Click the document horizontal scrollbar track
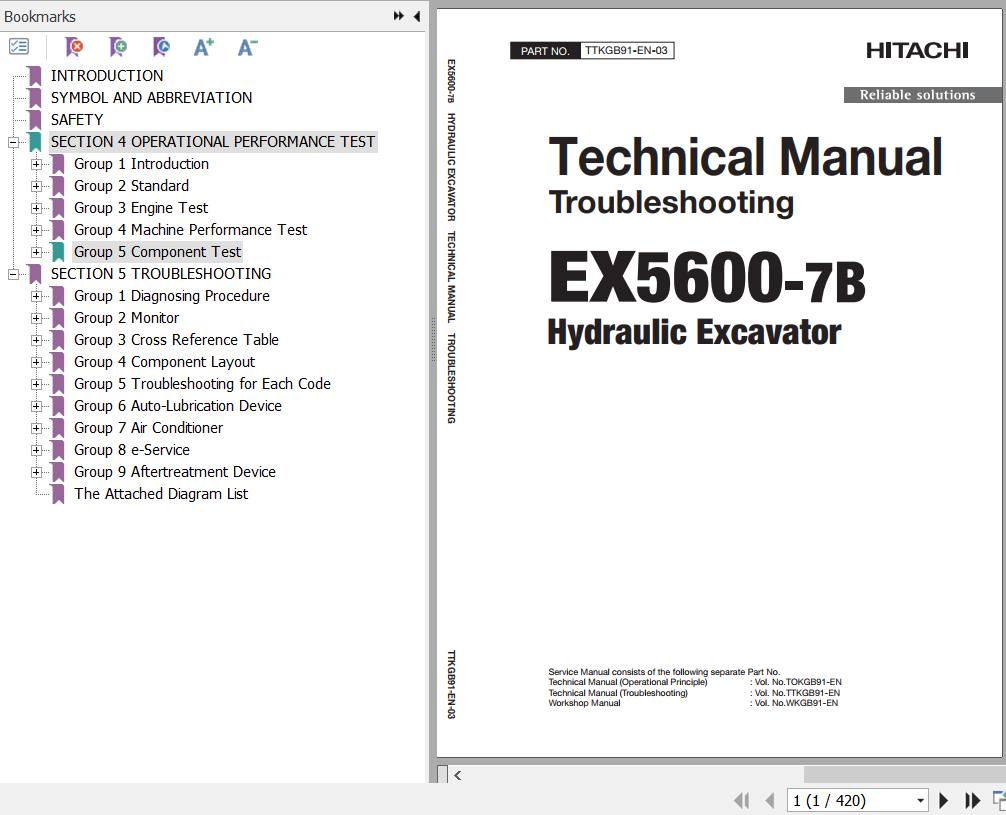 (903, 775)
